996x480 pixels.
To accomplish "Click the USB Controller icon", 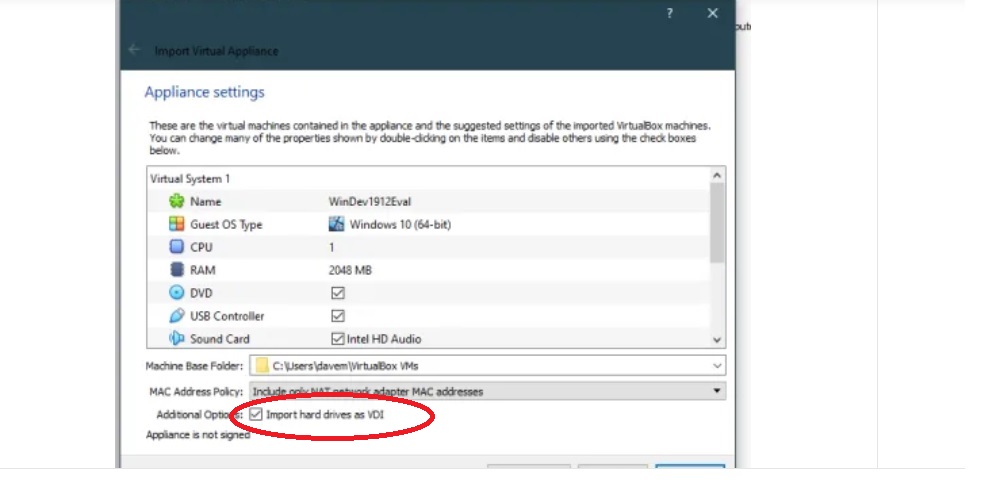I will 176,316.
